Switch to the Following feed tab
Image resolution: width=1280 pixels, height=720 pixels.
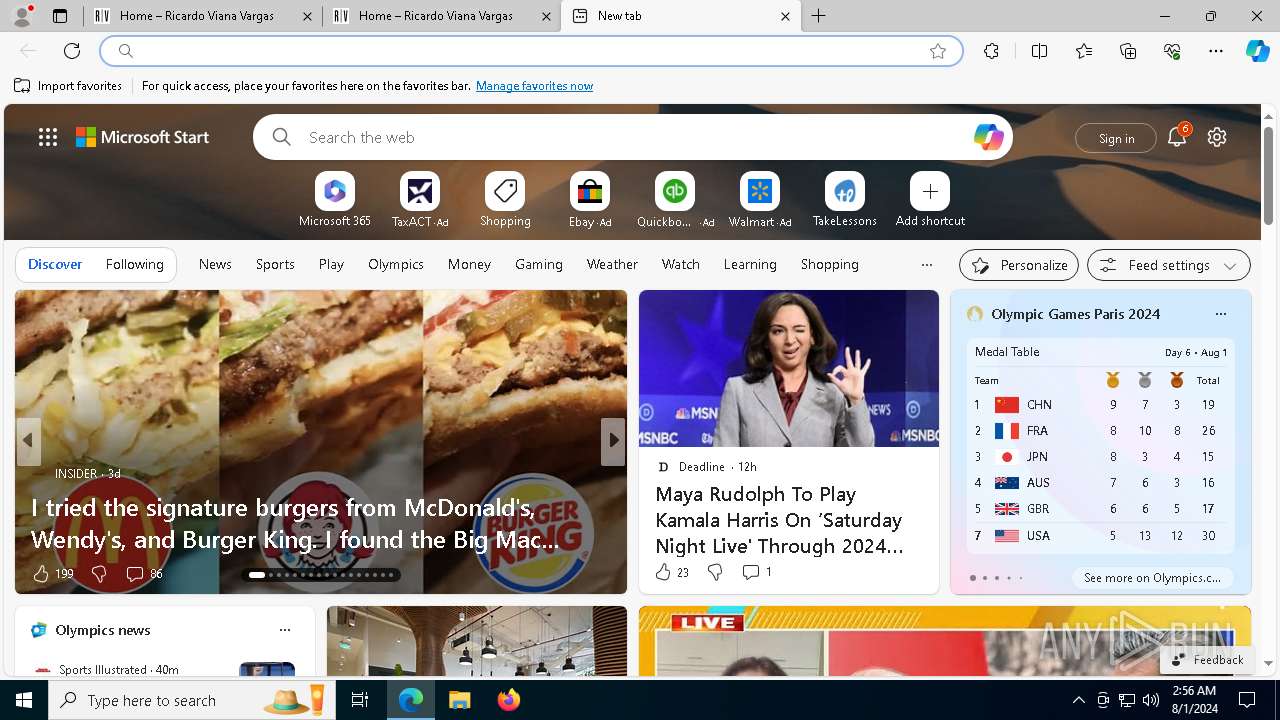tap(134, 265)
